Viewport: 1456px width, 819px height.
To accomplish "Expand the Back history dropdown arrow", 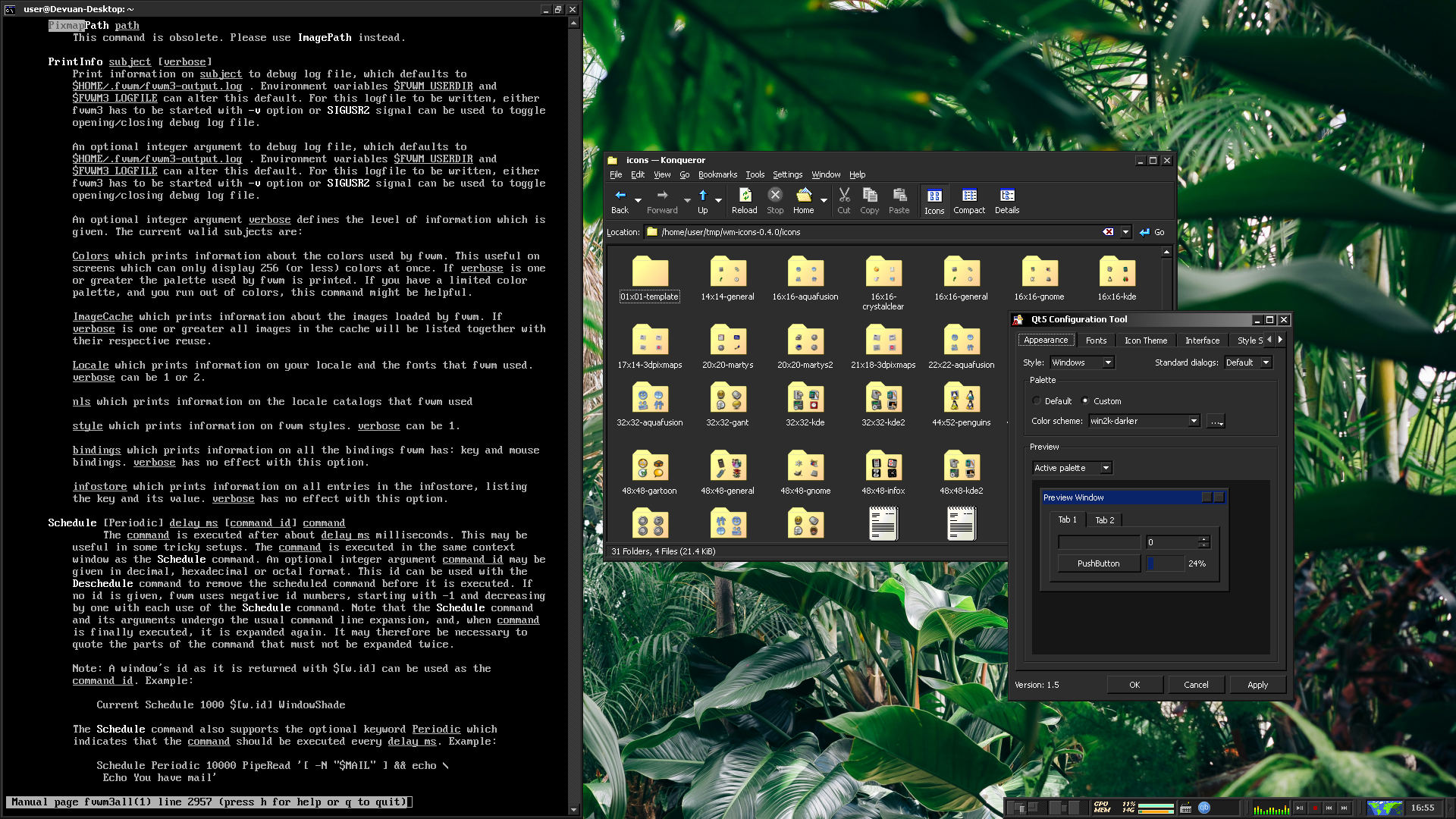I will tap(638, 201).
